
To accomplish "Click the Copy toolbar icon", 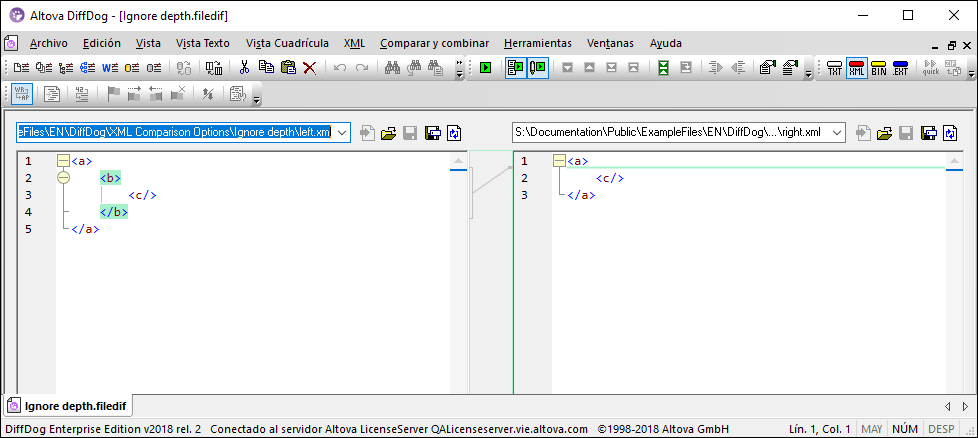I will (266, 67).
